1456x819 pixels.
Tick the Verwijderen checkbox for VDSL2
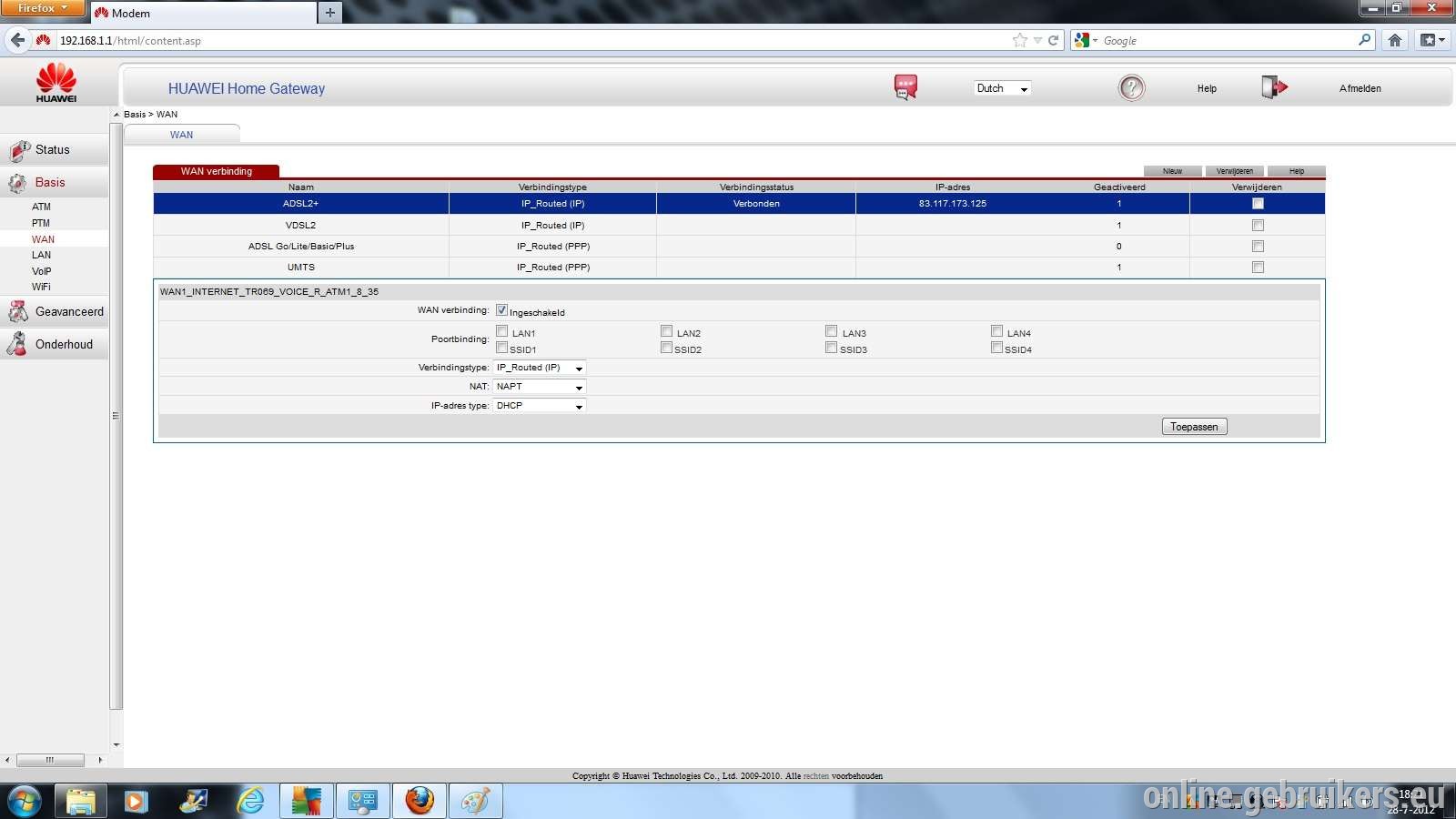(1258, 225)
